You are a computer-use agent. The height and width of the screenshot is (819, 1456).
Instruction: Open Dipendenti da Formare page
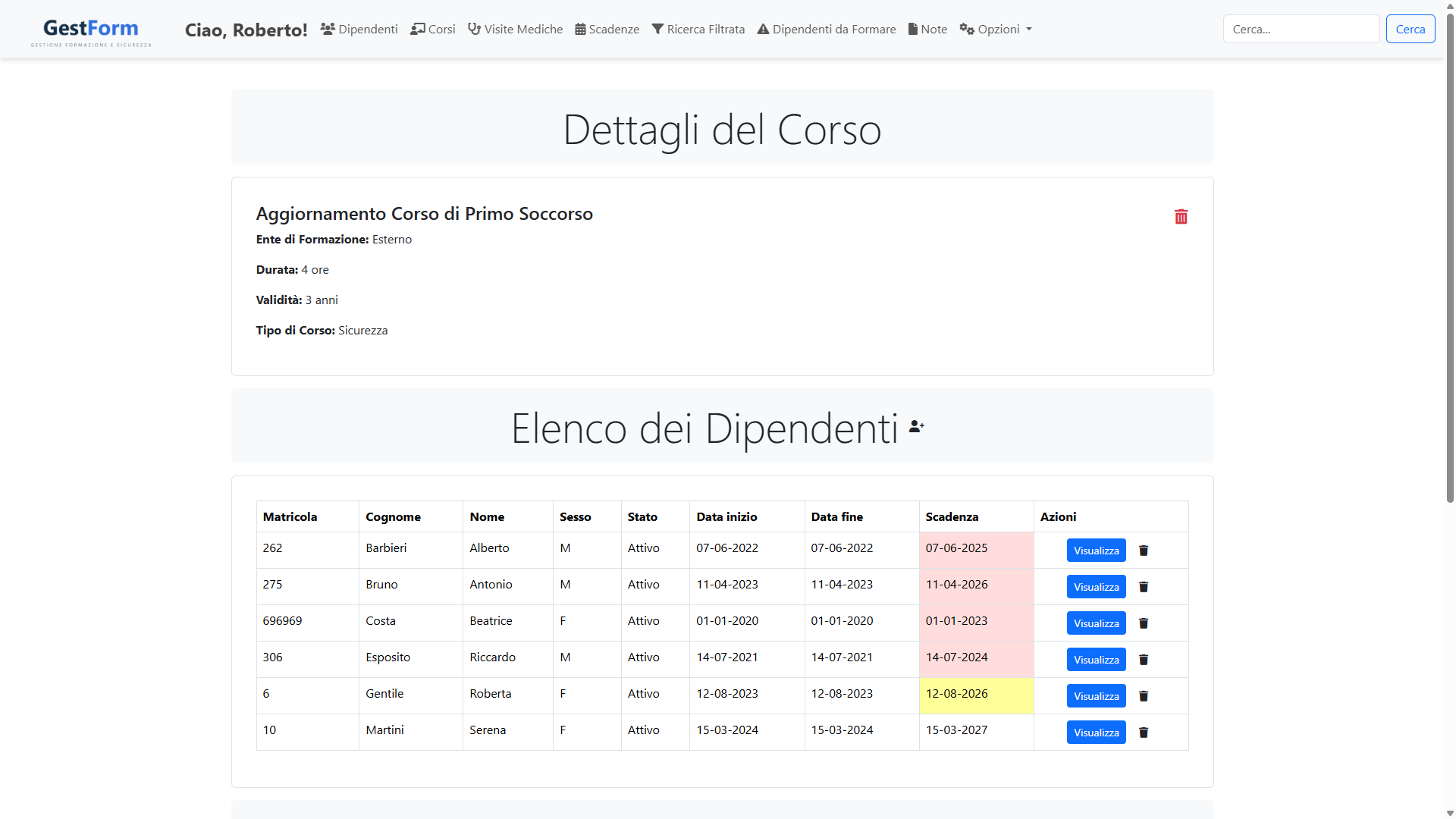coord(827,29)
